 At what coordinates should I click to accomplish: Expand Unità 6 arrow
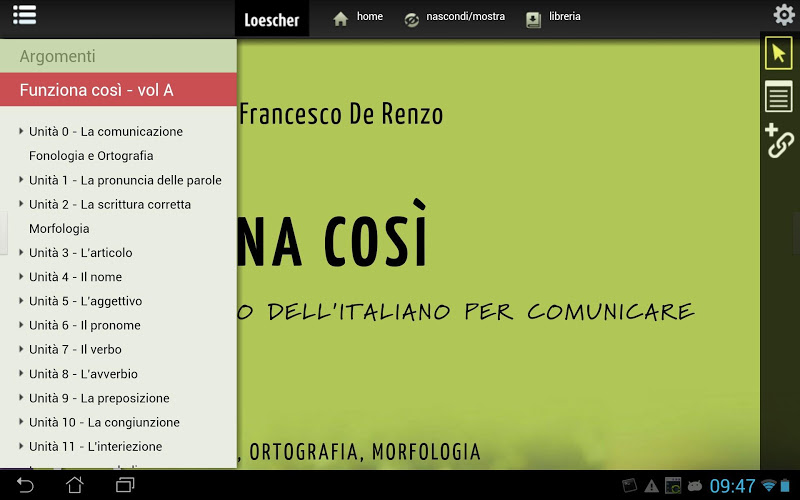pyautogui.click(x=21, y=324)
